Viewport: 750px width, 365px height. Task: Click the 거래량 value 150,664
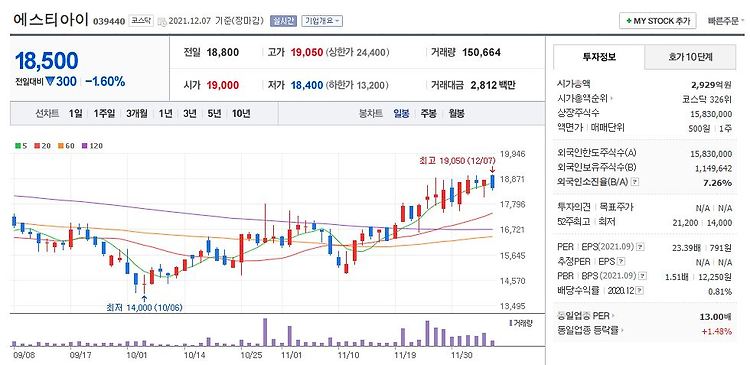pyautogui.click(x=482, y=53)
